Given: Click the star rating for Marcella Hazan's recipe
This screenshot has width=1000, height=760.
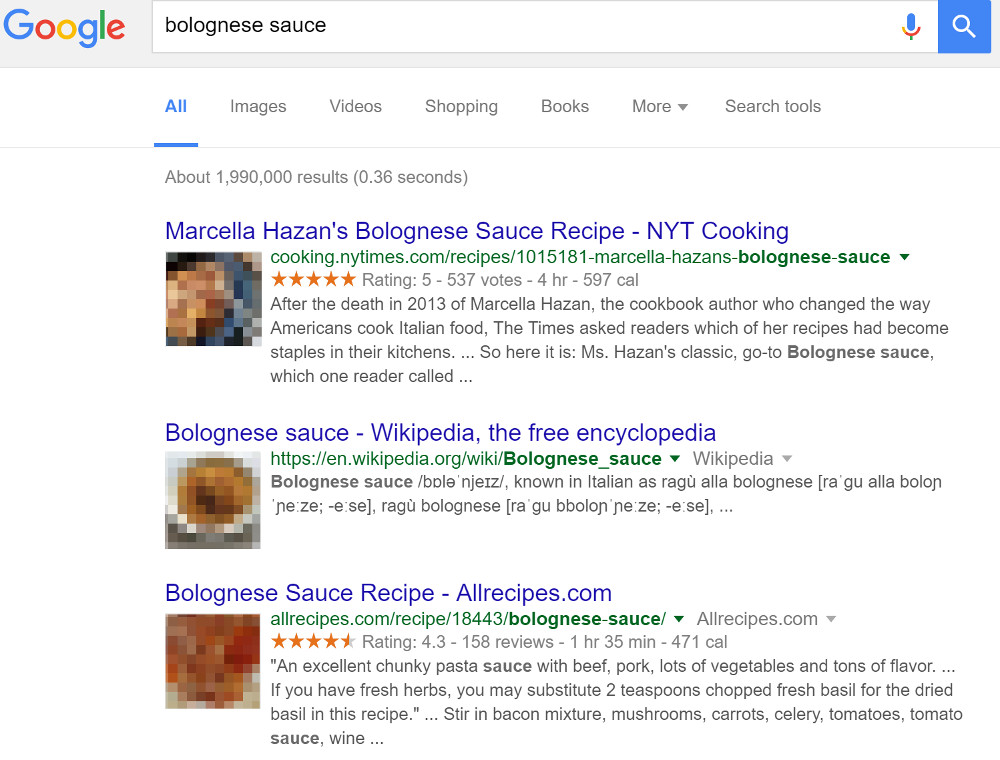Looking at the screenshot, I should click(x=311, y=280).
